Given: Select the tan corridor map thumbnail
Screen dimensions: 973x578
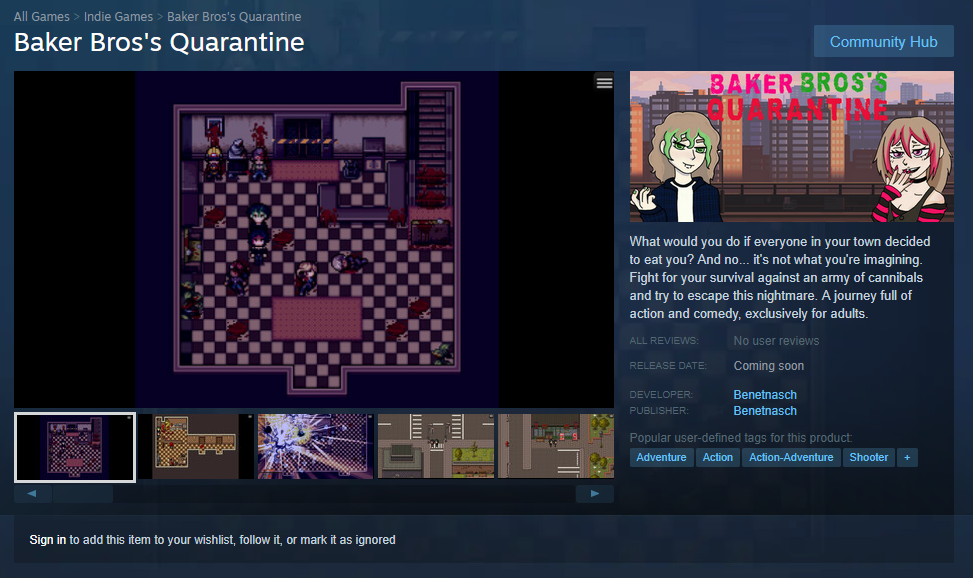Looking at the screenshot, I should tap(195, 447).
